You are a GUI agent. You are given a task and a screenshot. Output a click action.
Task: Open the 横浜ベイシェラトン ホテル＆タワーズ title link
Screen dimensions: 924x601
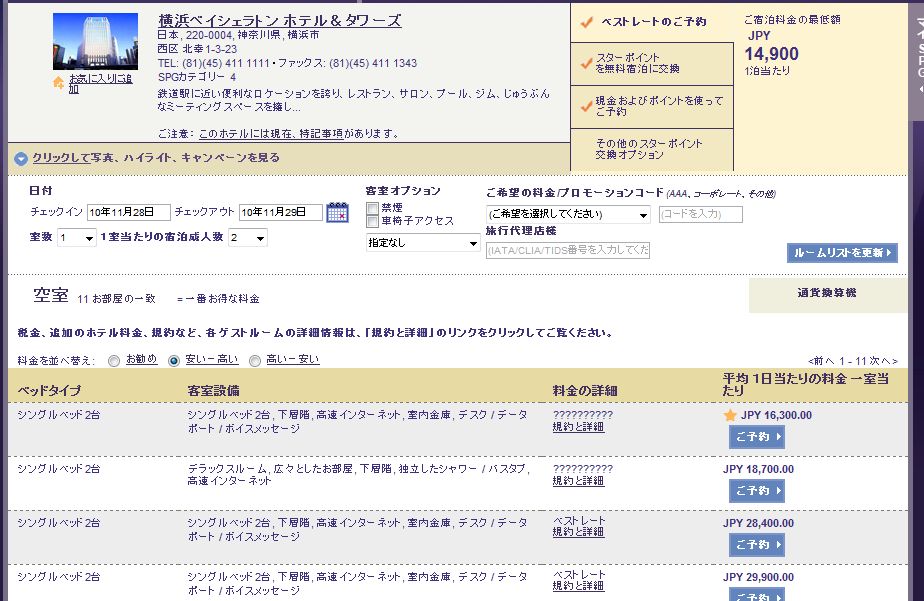tap(280, 21)
